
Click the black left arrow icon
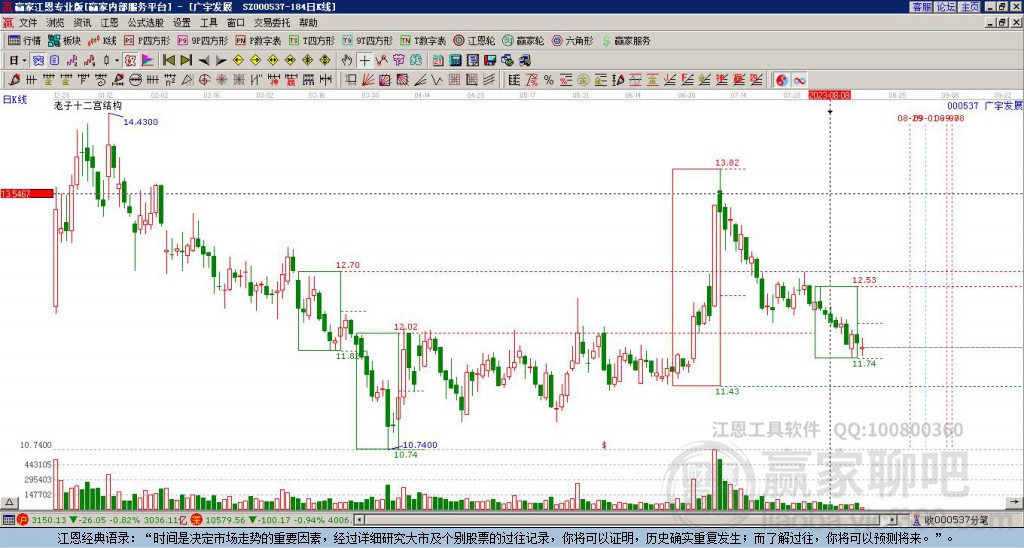click(204, 60)
